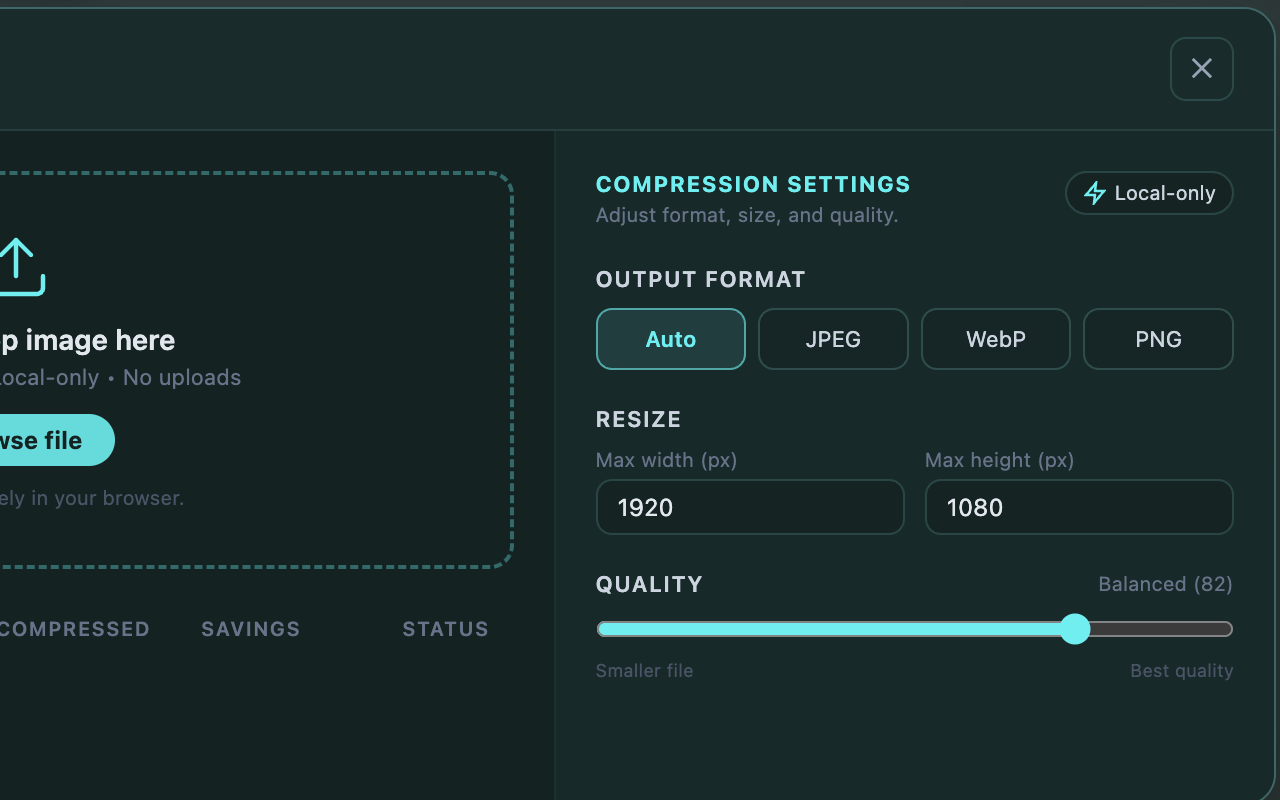The width and height of the screenshot is (1280, 800).
Task: Click the upload arrow icon in the drop zone
Action: click(x=20, y=267)
